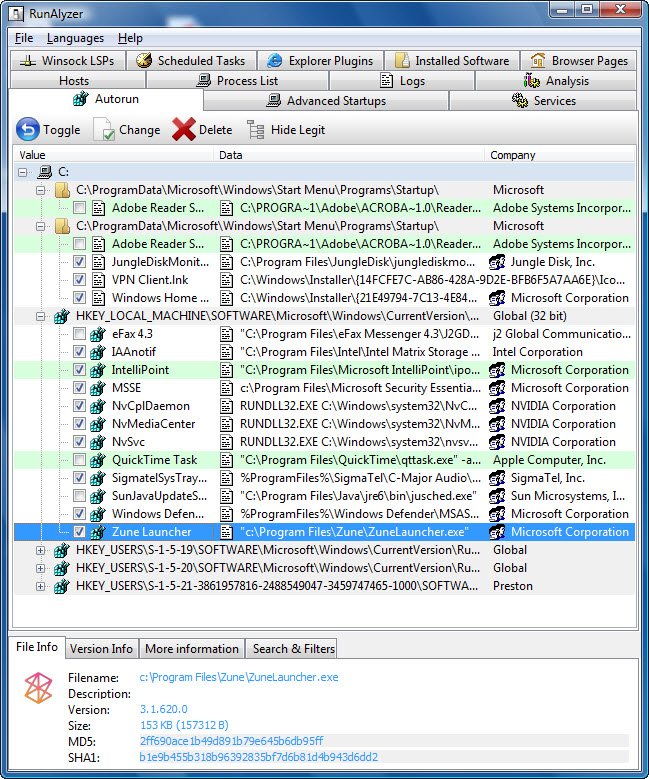
Task: Click the Logs document icon
Action: click(x=386, y=80)
